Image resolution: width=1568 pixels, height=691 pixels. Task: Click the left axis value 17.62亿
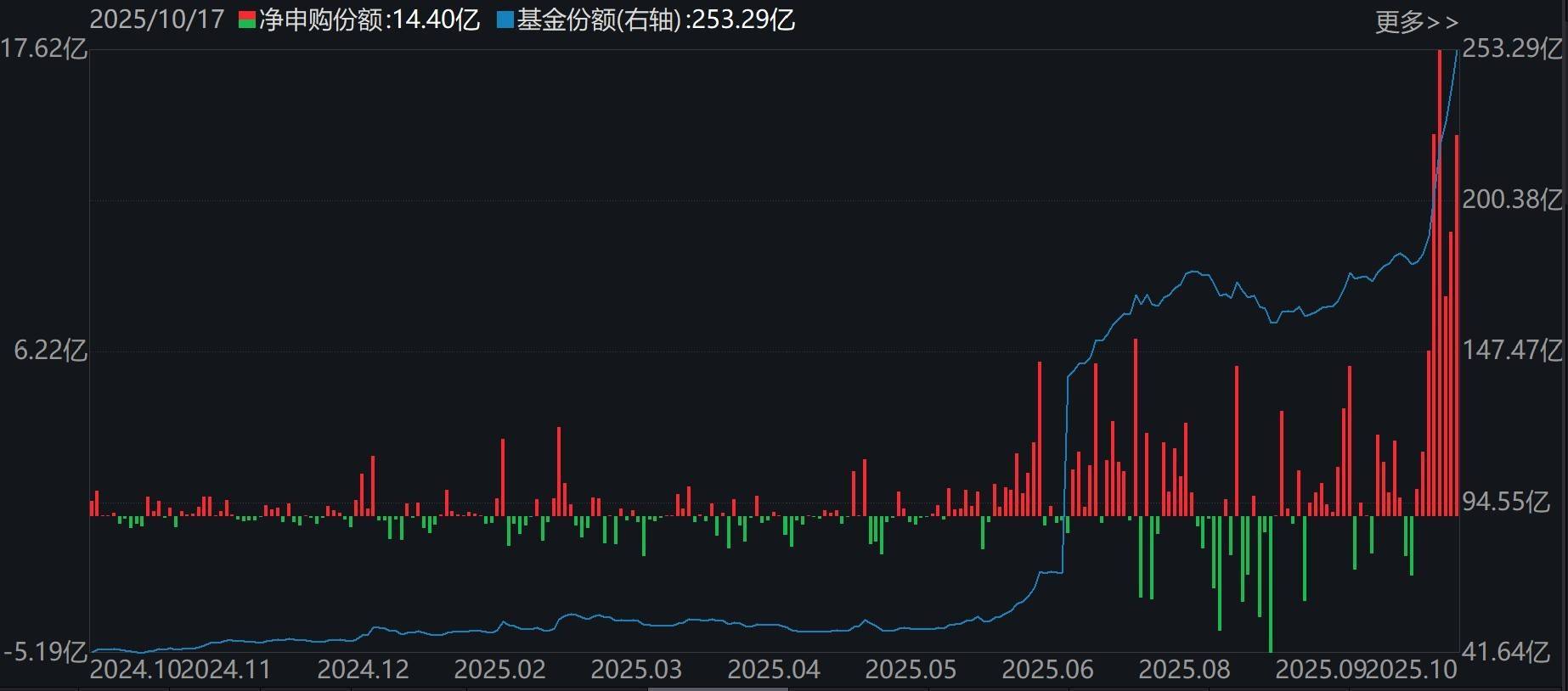[x=44, y=48]
